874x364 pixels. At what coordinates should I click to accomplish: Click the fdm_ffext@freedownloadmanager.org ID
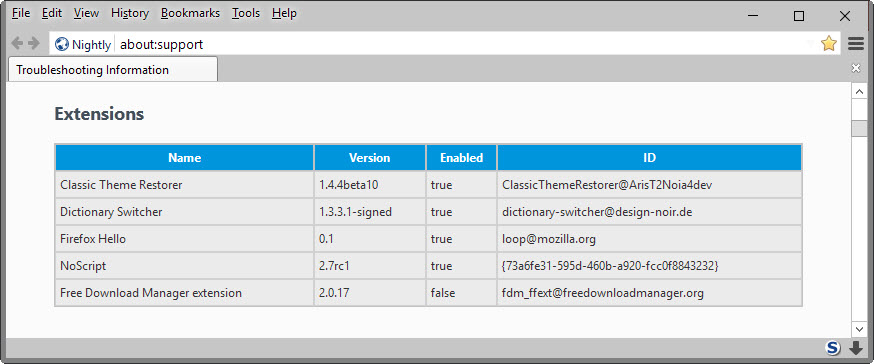click(603, 293)
